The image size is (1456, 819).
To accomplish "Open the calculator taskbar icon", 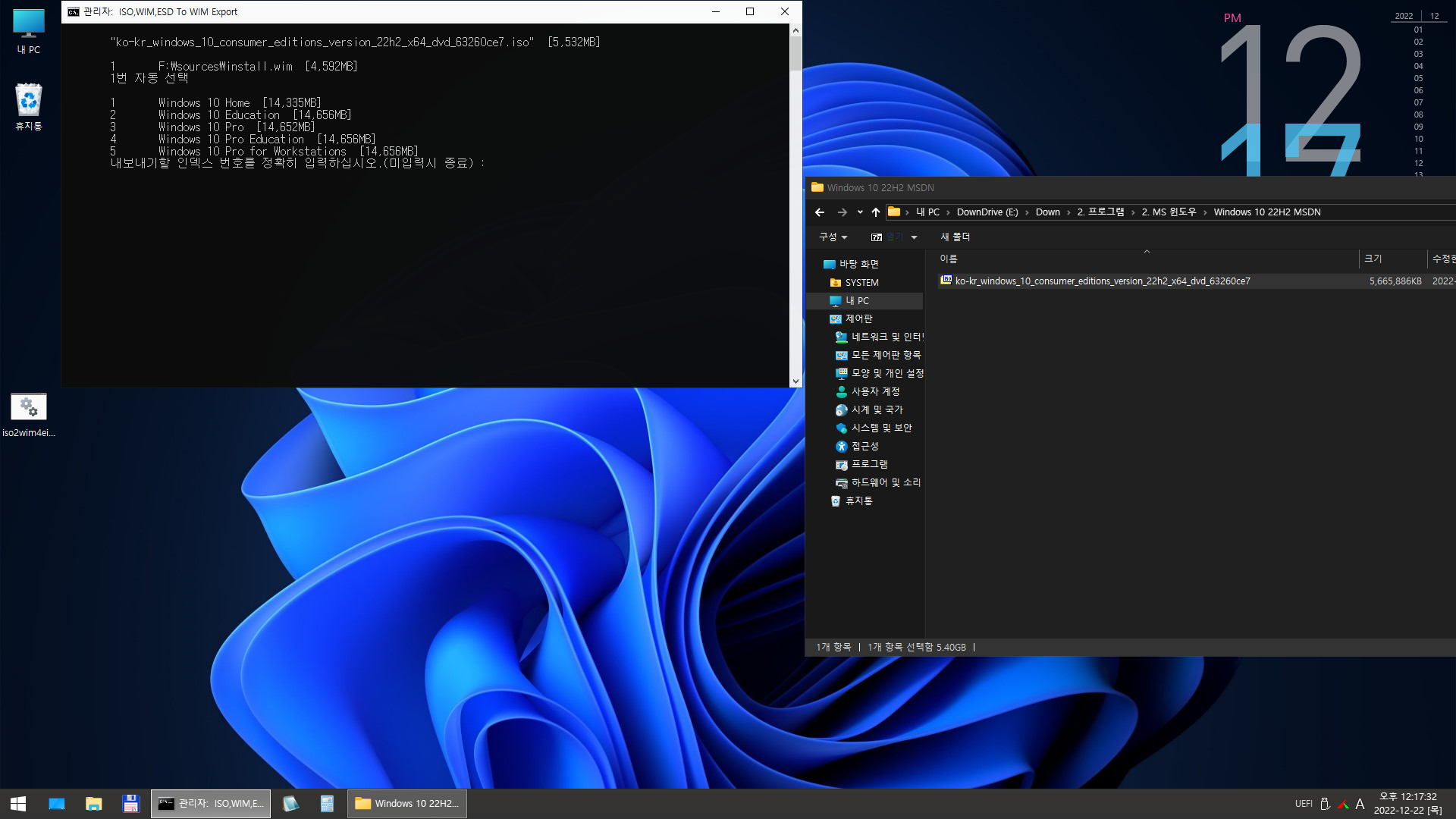I will (x=327, y=804).
